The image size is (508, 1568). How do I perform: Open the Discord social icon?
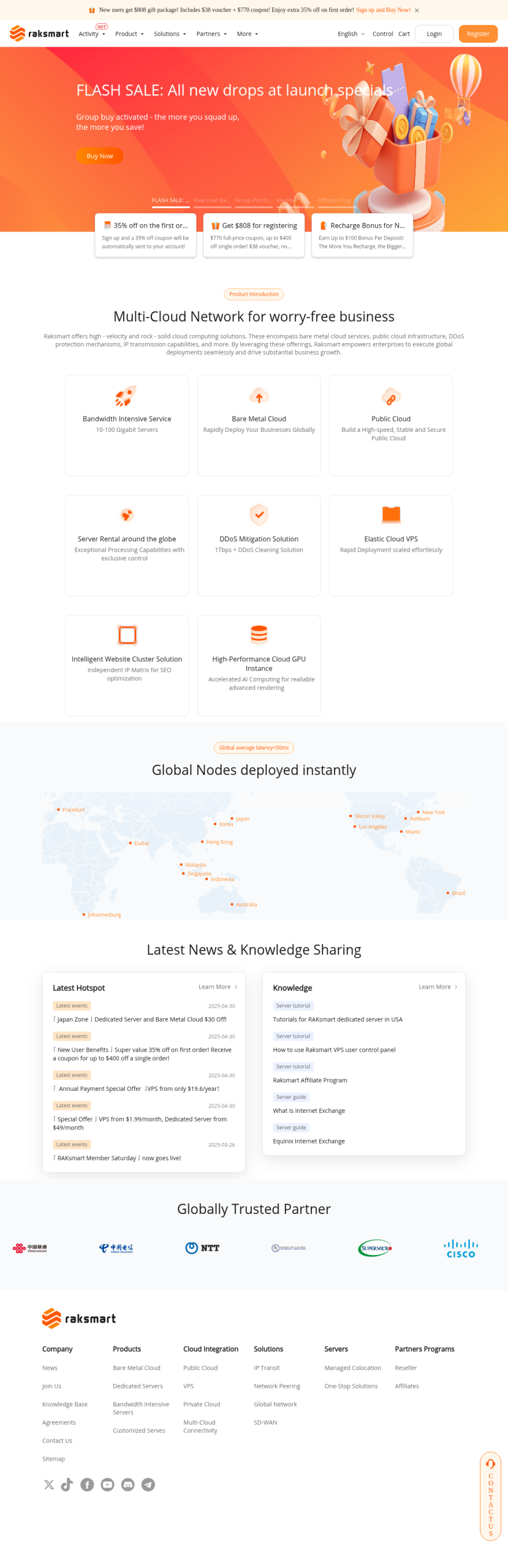tap(127, 1485)
